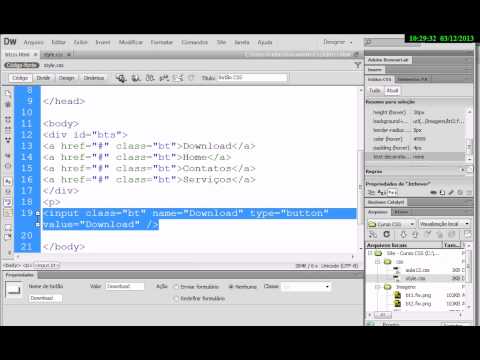Click the filter funnel icon for related files

[x=357, y=65]
